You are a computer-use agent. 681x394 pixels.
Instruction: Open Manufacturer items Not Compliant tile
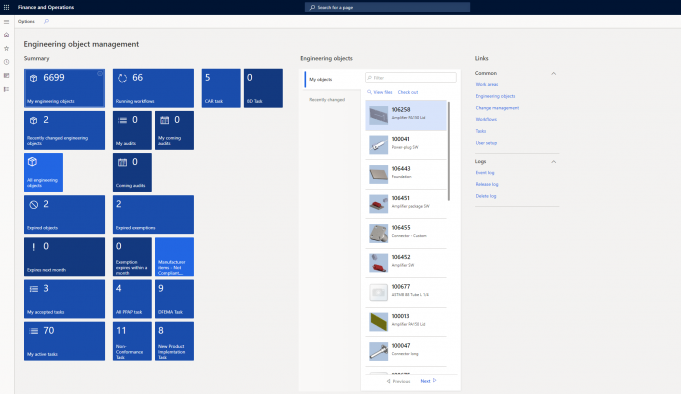[175, 257]
